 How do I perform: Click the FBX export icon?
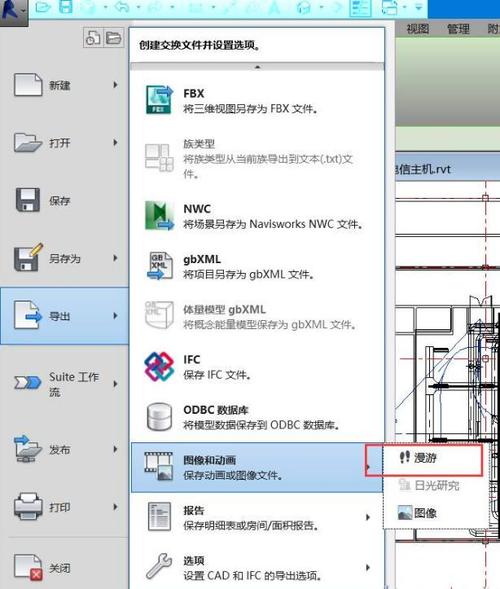point(159,100)
